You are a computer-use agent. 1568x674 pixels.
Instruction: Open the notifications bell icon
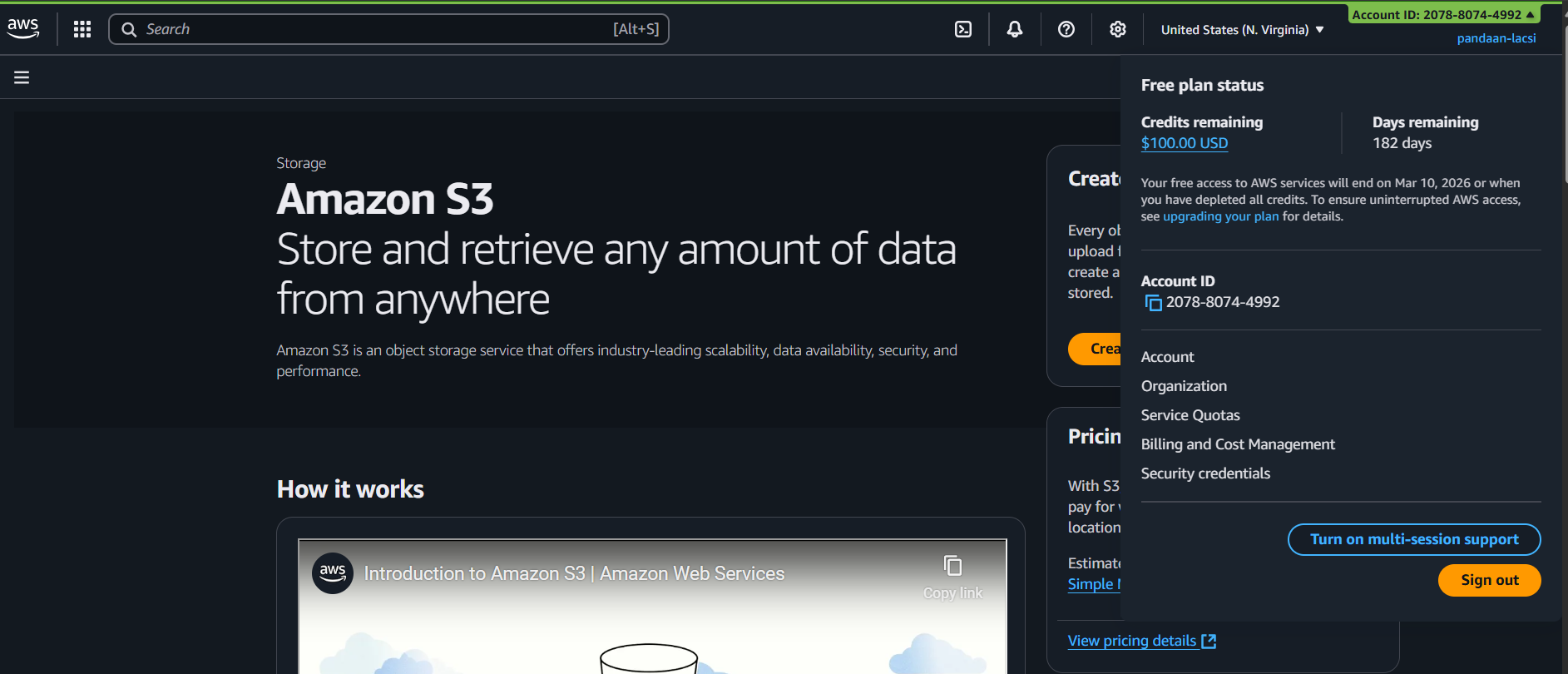click(1015, 29)
